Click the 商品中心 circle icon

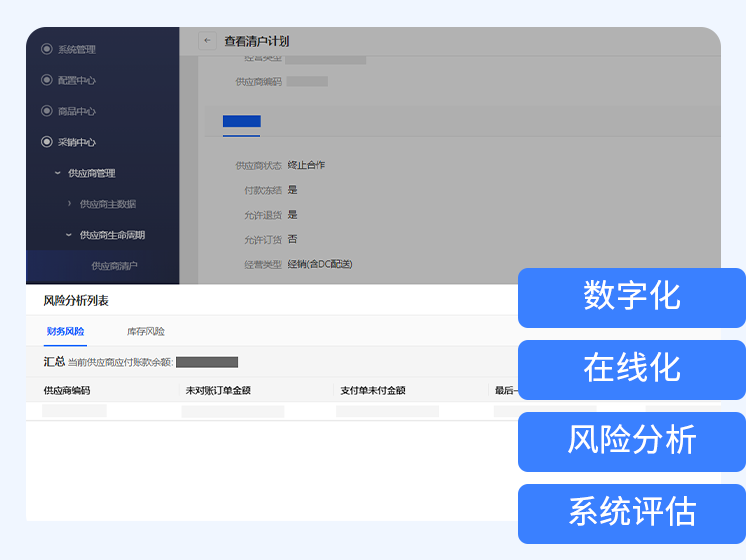point(46,111)
